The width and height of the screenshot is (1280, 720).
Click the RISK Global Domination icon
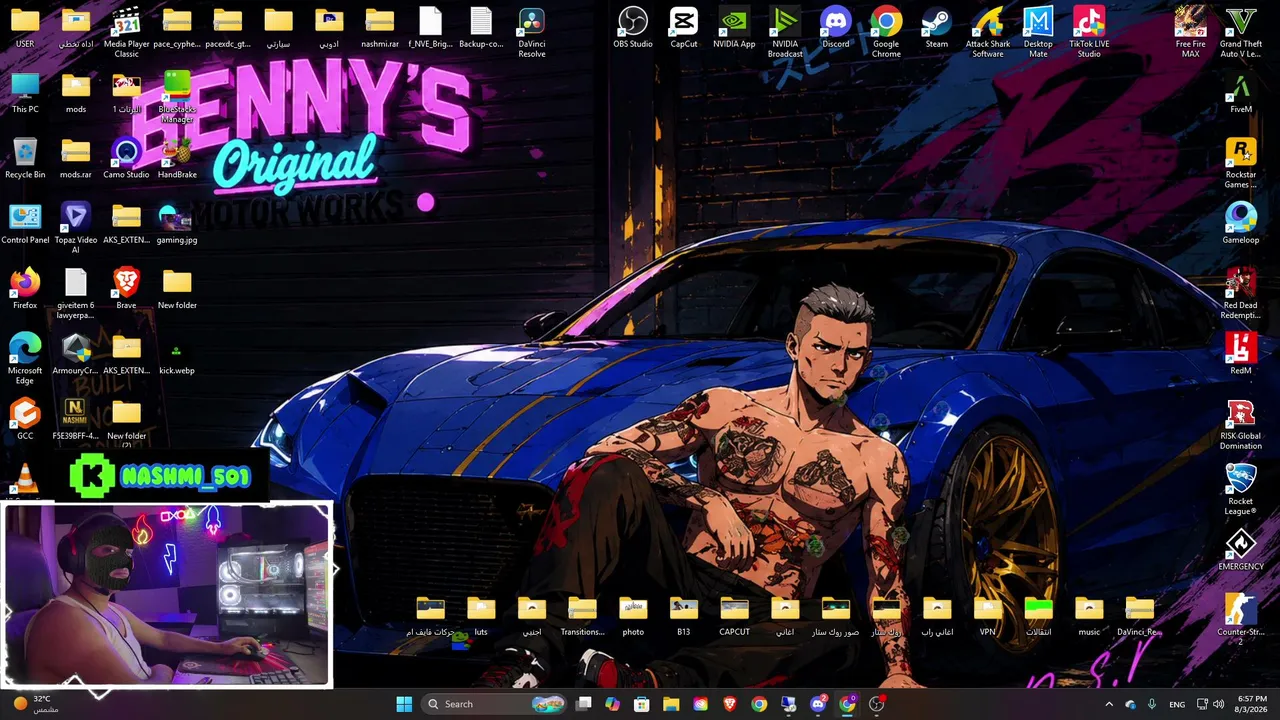pyautogui.click(x=1241, y=425)
